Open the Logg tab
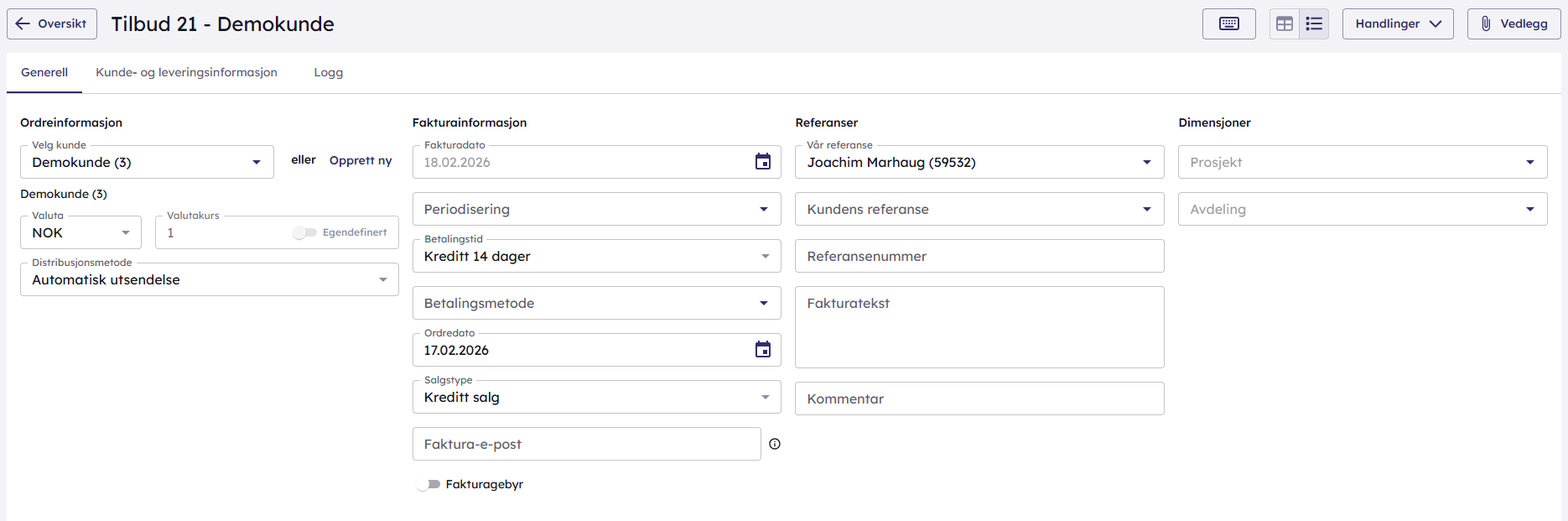1568x521 pixels. tap(328, 72)
